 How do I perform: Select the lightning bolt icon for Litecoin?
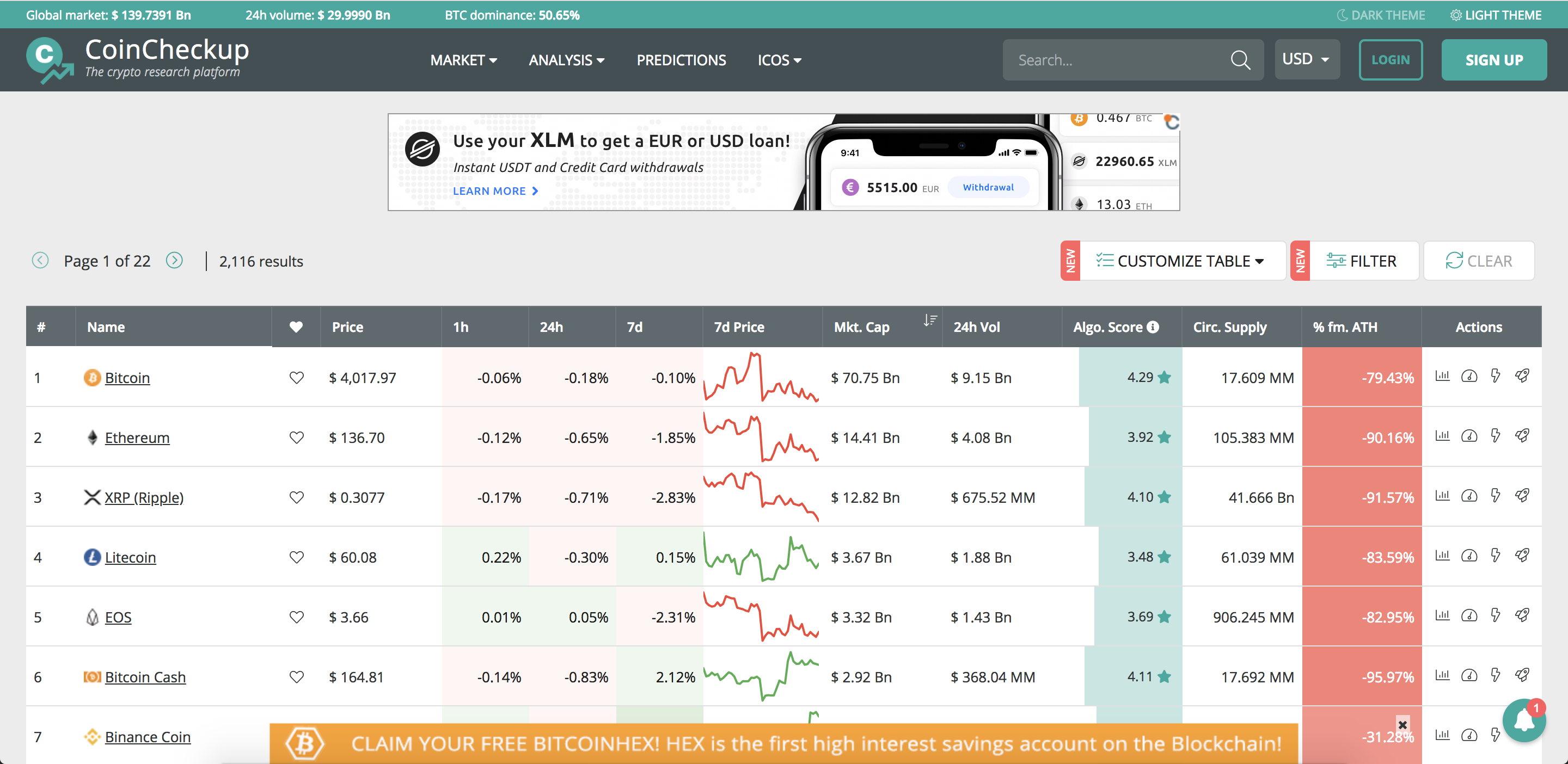[x=1496, y=554]
